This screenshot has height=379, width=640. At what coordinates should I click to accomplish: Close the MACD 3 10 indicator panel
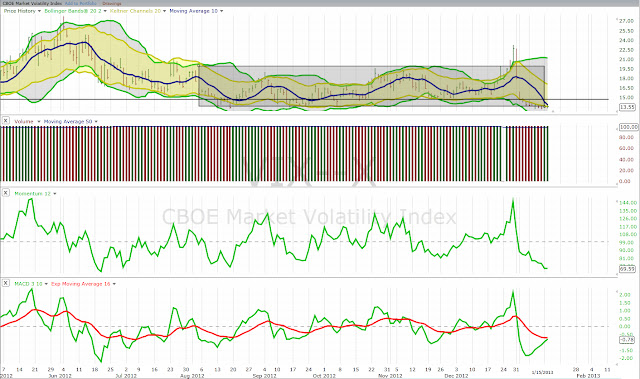[x=6, y=283]
